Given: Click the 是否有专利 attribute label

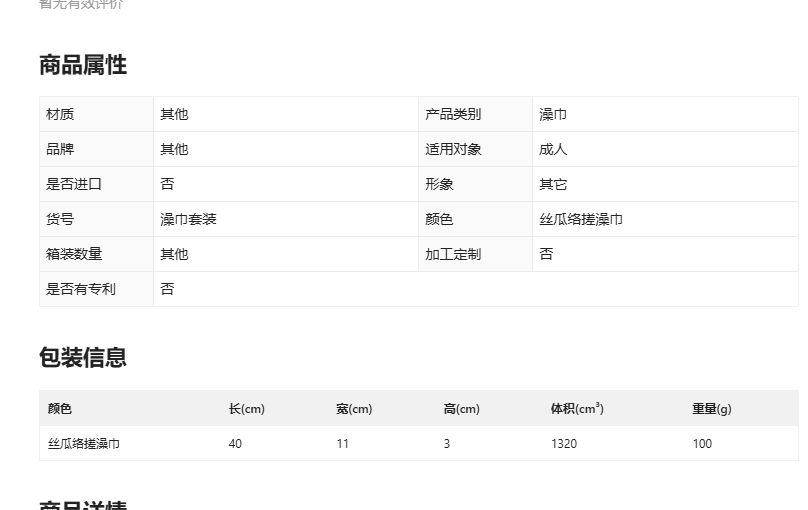Looking at the screenshot, I should (81, 289).
